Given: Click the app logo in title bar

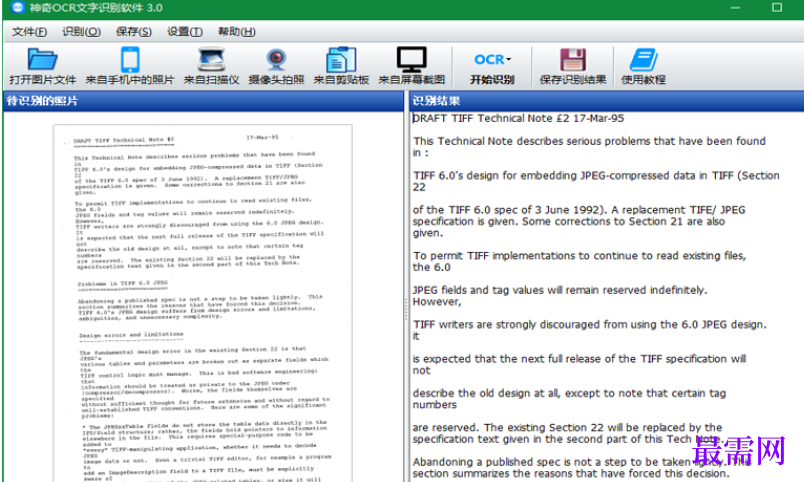Looking at the screenshot, I should (17, 8).
